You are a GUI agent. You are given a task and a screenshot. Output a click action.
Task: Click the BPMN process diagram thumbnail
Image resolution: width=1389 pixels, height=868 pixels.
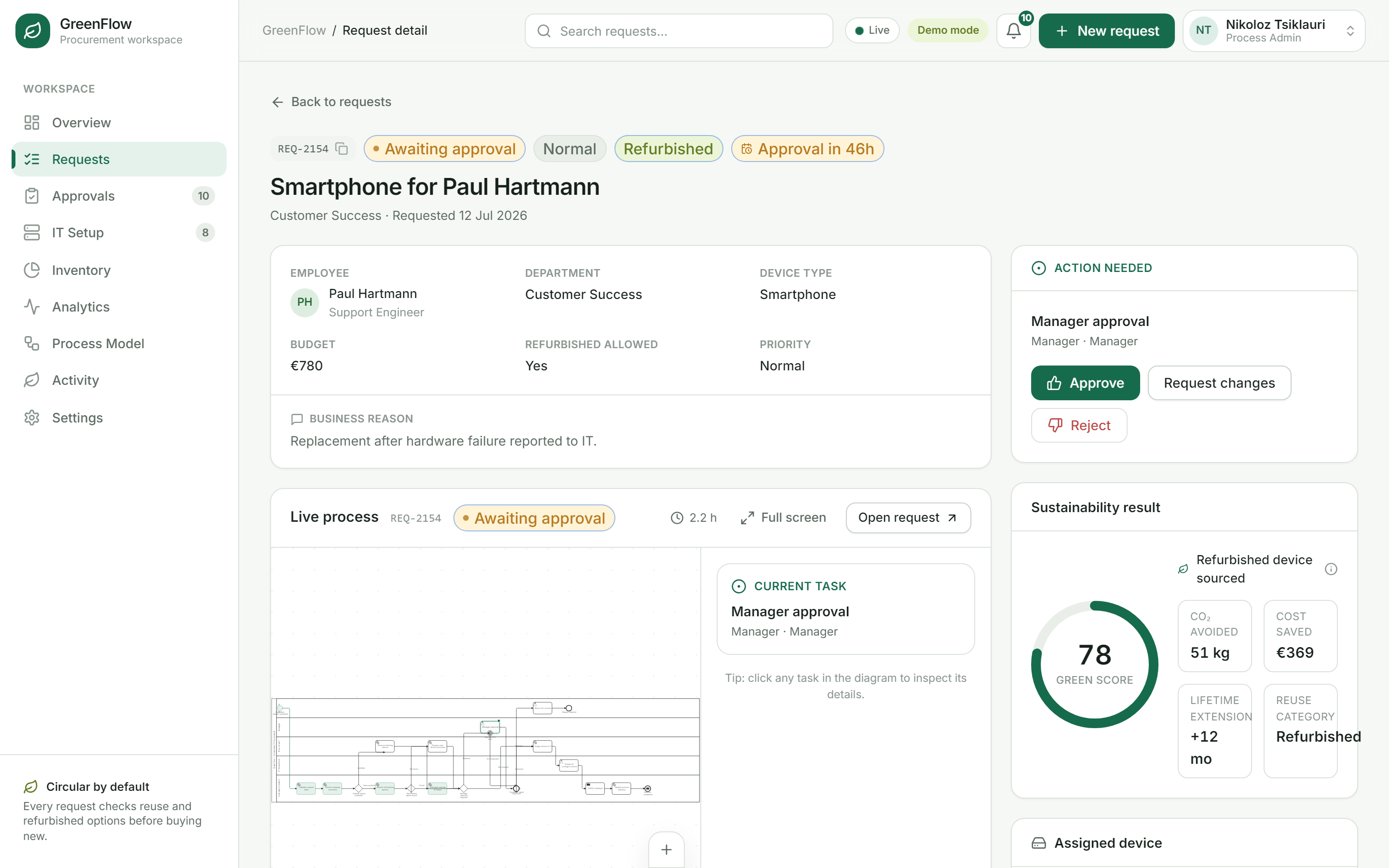point(486,750)
